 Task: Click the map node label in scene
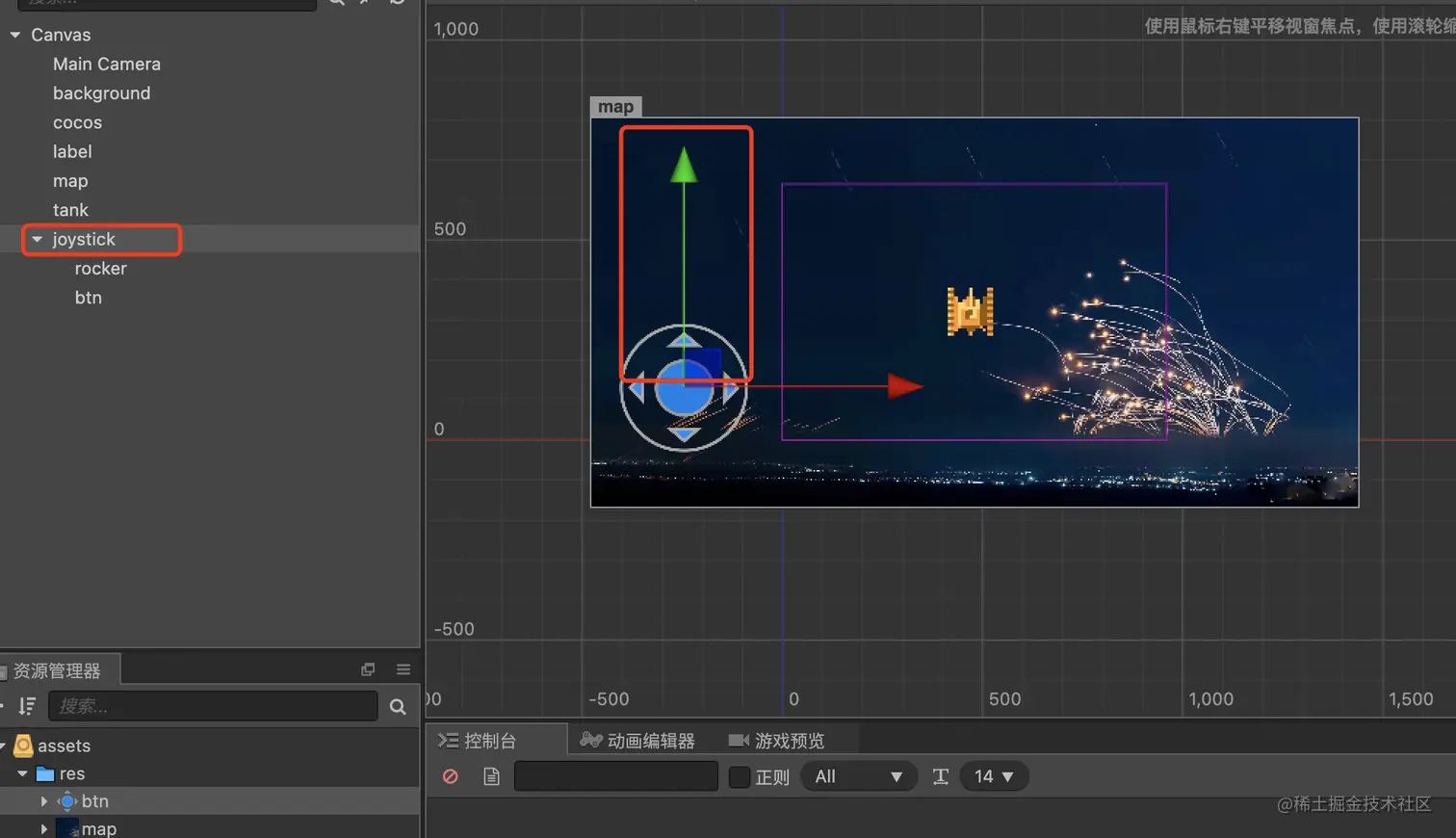[616, 107]
